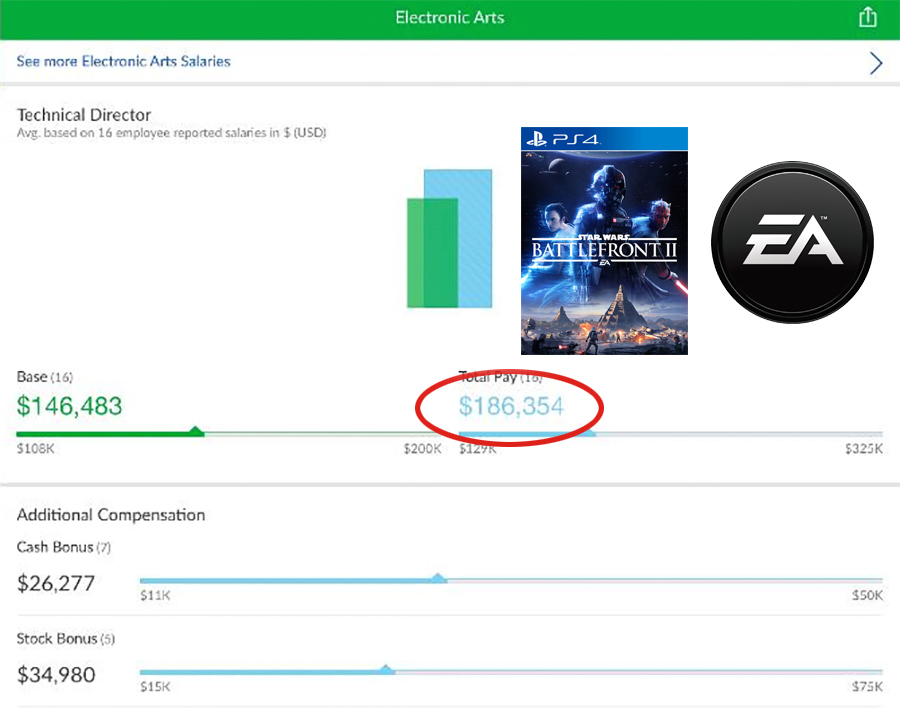Click the Additional Compensation heading
Image resolution: width=900 pixels, height=710 pixels.
coord(111,515)
